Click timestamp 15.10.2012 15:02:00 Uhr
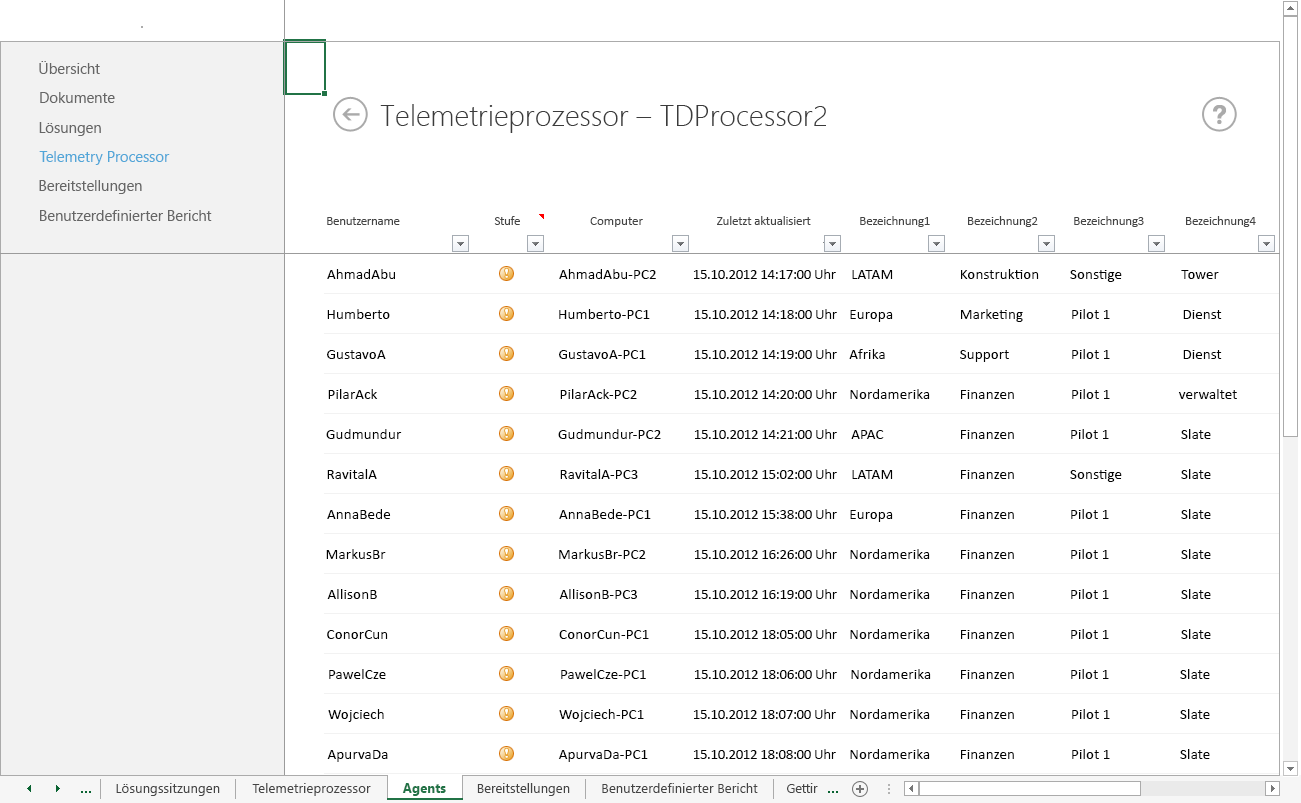The width and height of the screenshot is (1301, 803). click(765, 474)
